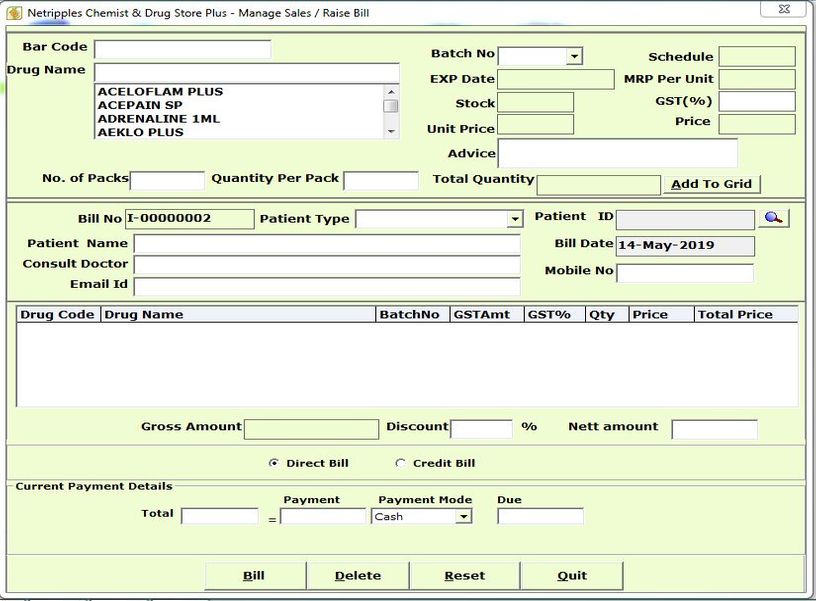Screen dimensions: 816x601
Task: Click the Quit button
Action: click(572, 576)
